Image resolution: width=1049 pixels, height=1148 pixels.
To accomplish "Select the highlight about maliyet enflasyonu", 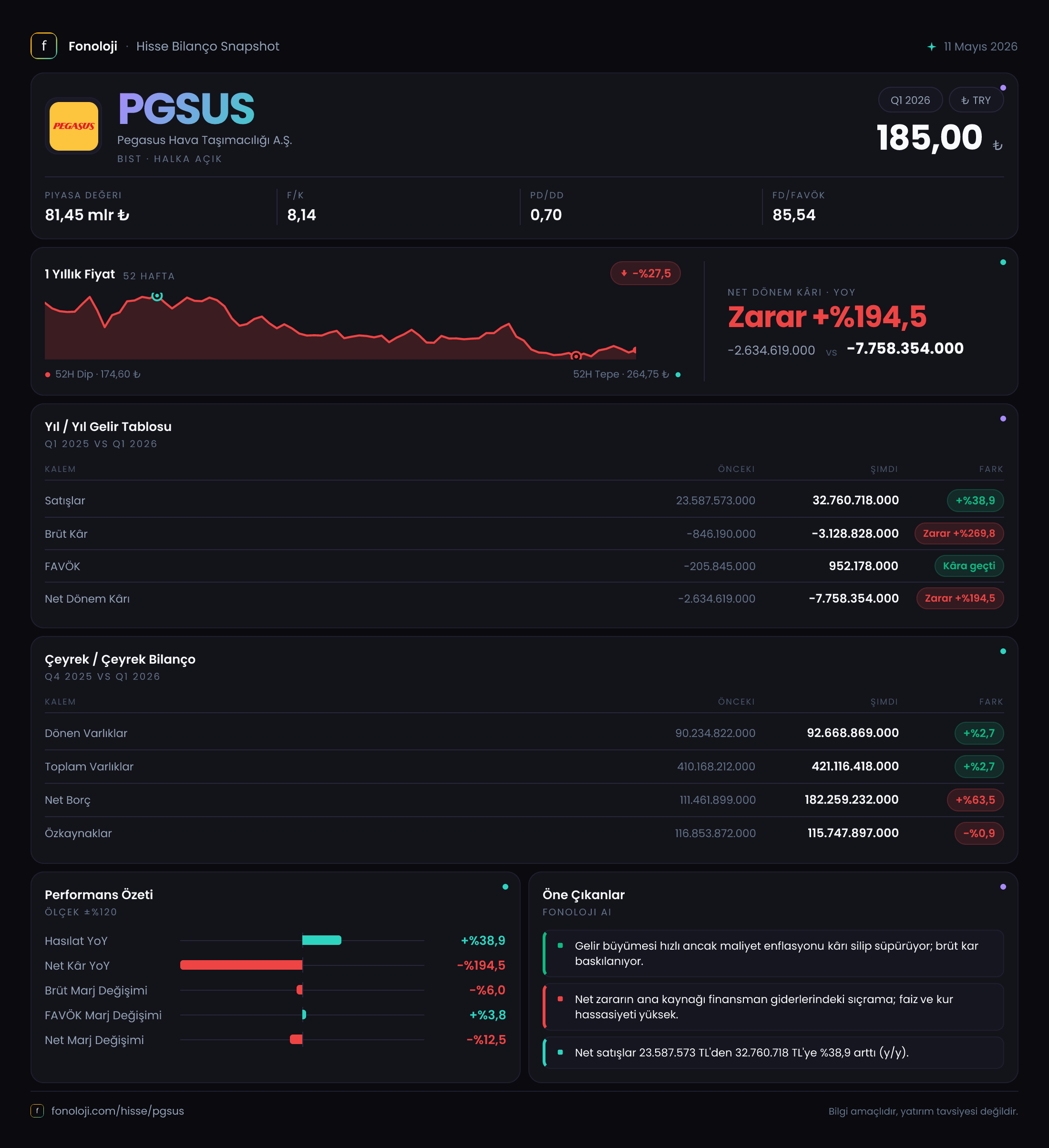I will pyautogui.click(x=773, y=953).
